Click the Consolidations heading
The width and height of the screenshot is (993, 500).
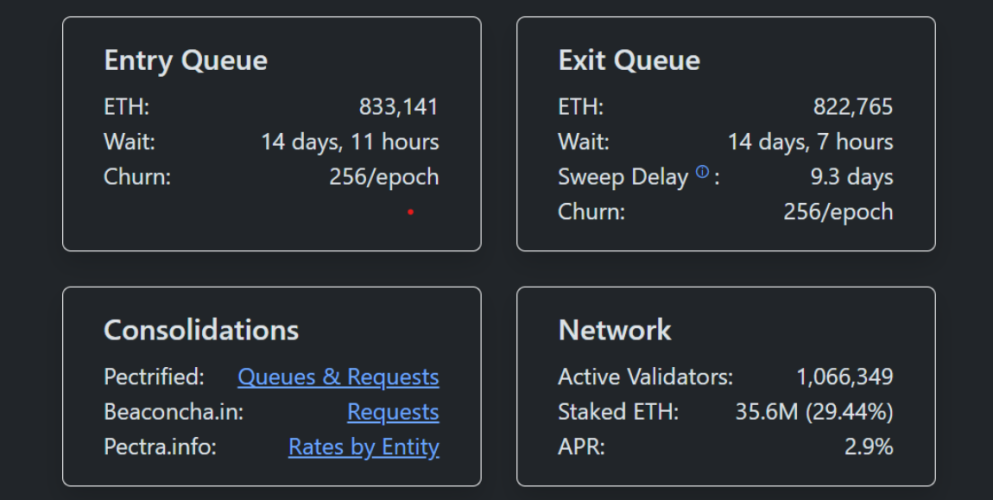point(201,330)
